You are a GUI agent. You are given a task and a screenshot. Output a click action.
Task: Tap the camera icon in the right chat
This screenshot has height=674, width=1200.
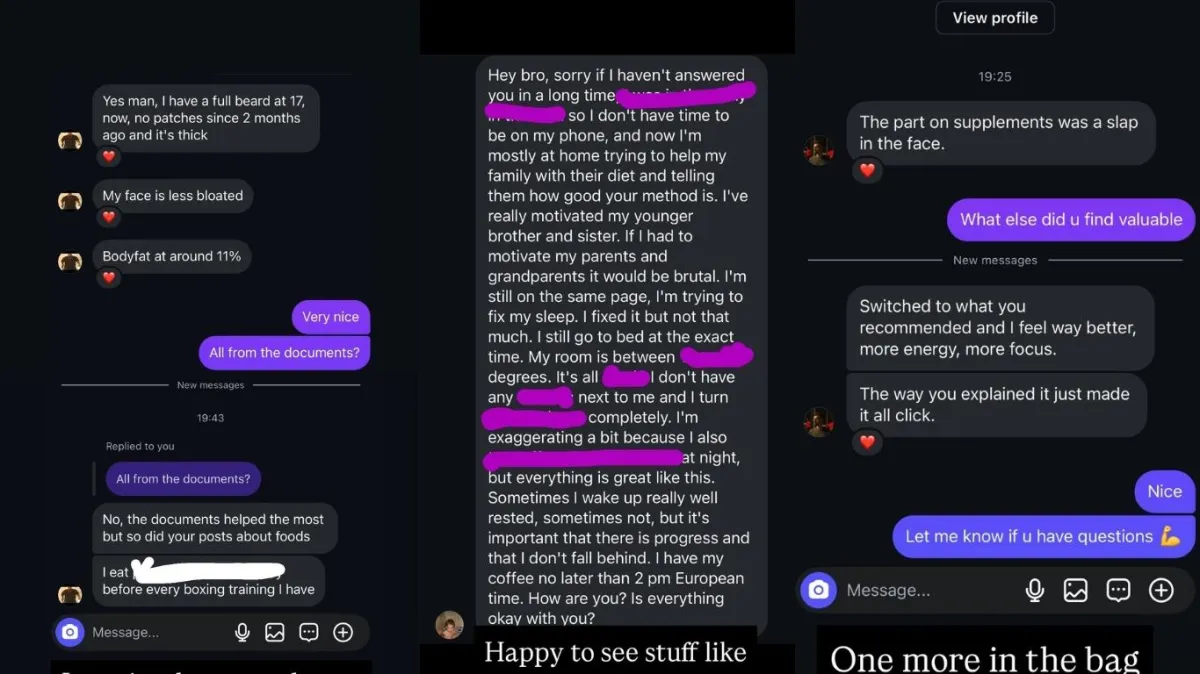coord(818,590)
